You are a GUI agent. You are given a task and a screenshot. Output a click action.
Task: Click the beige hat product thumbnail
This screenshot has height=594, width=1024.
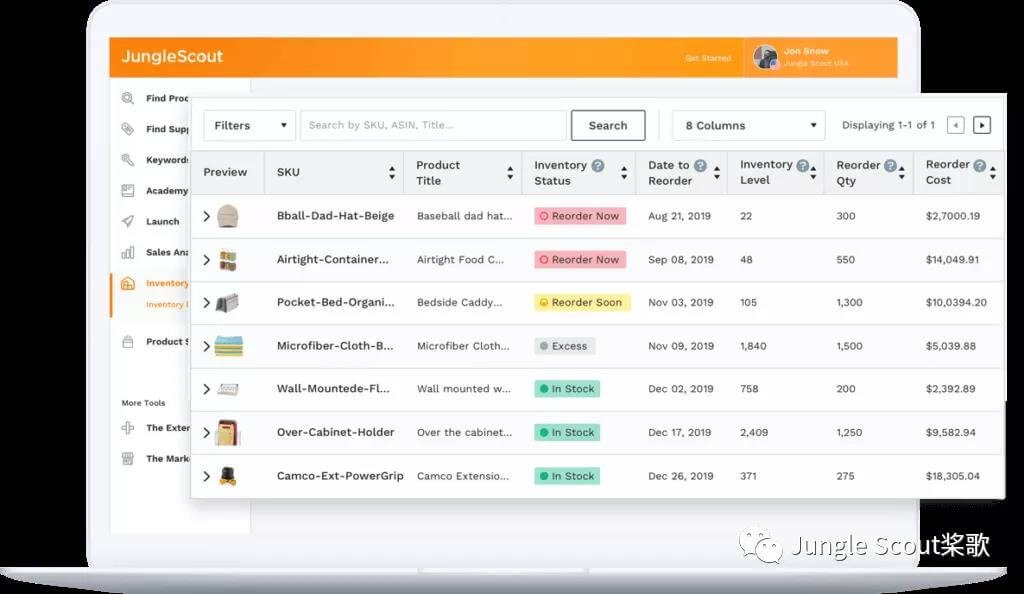point(228,216)
